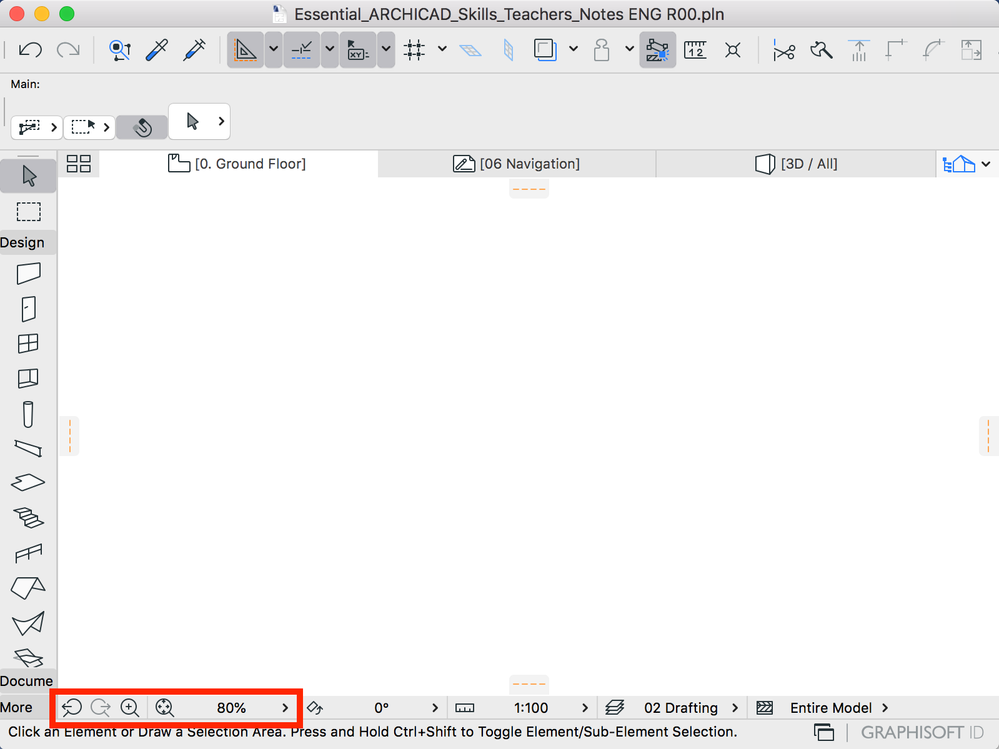999x749 pixels.
Task: Click the Measure ruler tool
Action: pyautogui.click(x=695, y=50)
